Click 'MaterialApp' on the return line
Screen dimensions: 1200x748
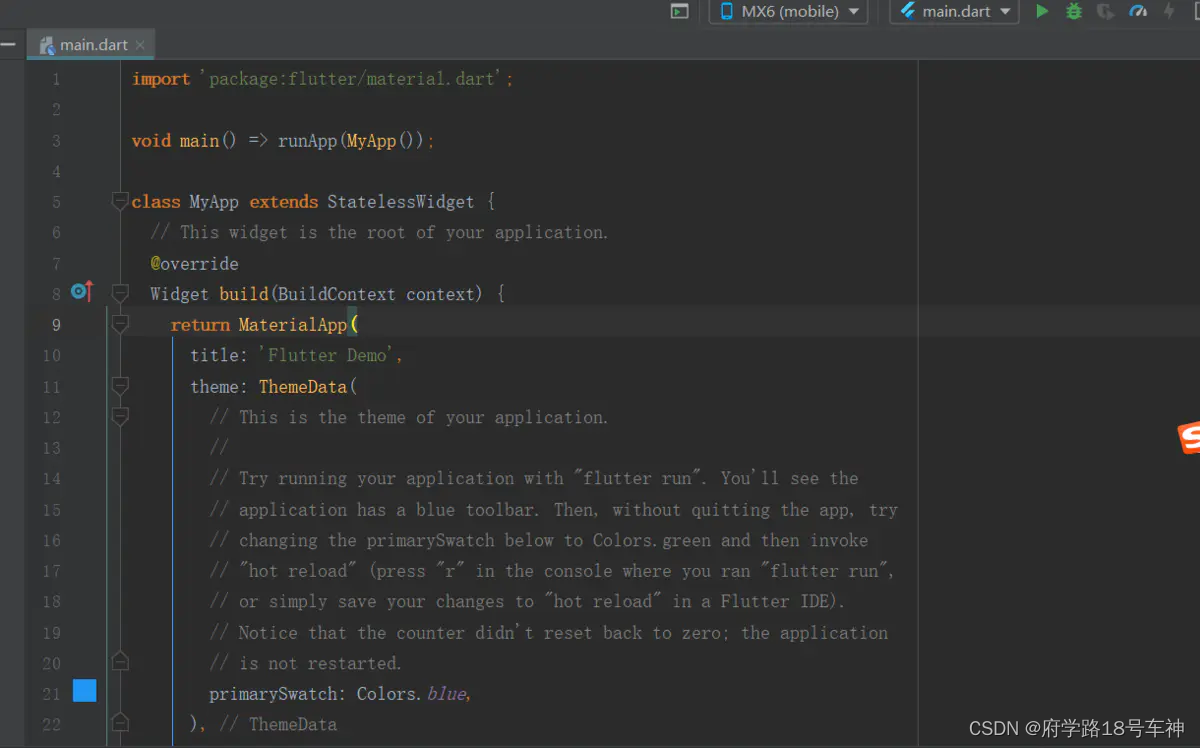pyautogui.click(x=292, y=325)
